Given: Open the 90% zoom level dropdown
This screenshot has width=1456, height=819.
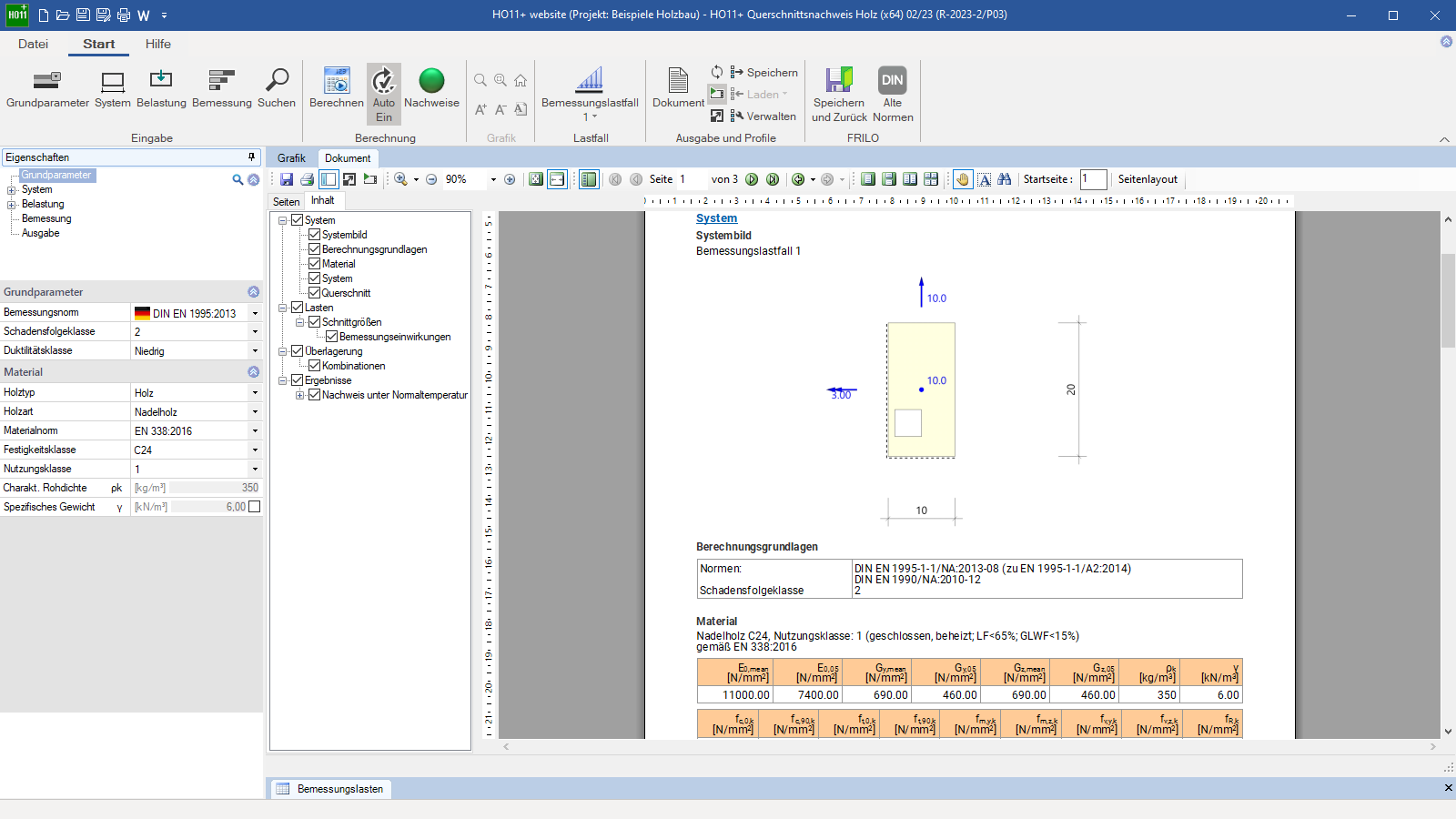Looking at the screenshot, I should pos(493,179).
